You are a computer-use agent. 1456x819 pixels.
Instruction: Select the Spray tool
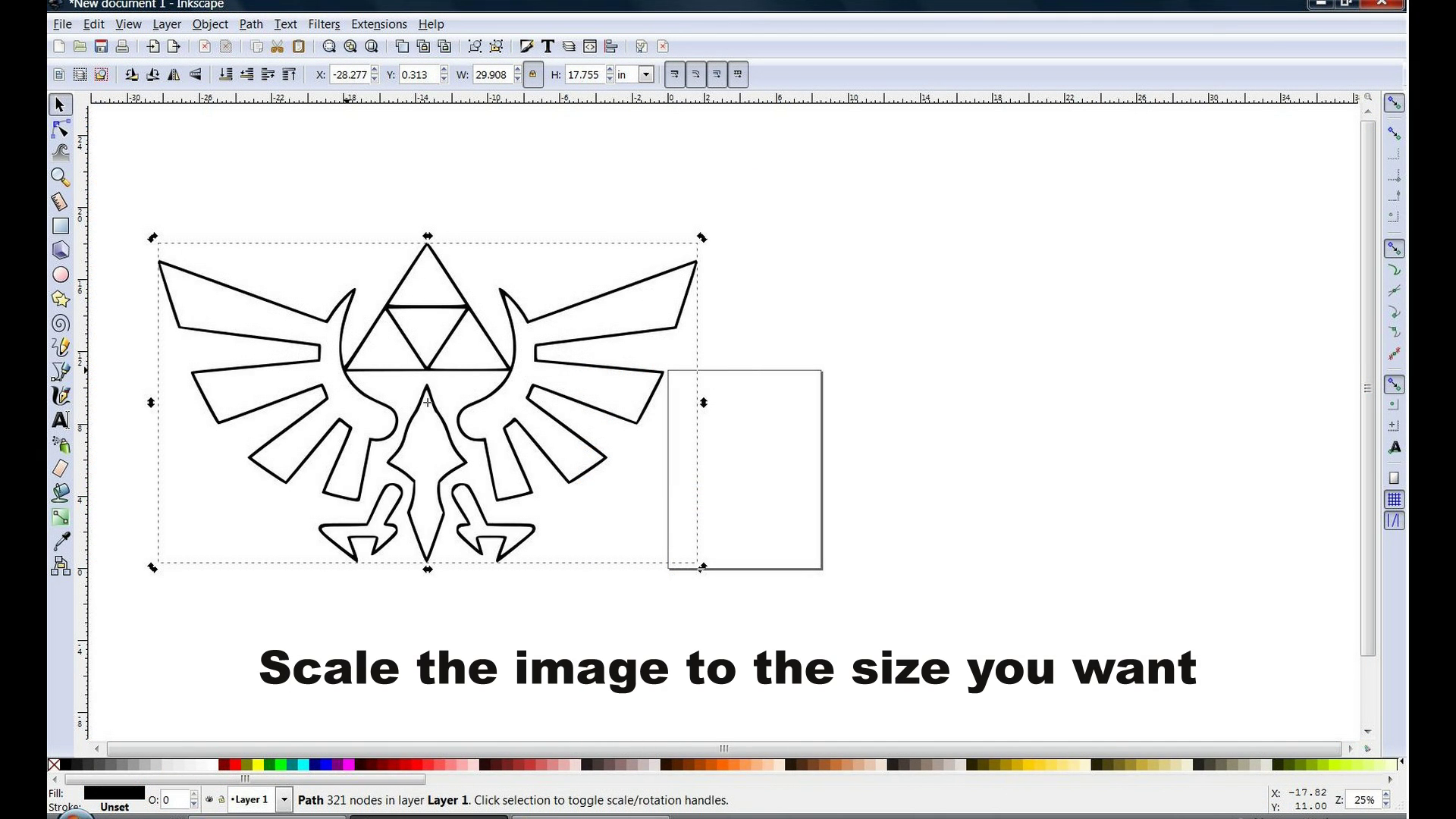coord(60,444)
